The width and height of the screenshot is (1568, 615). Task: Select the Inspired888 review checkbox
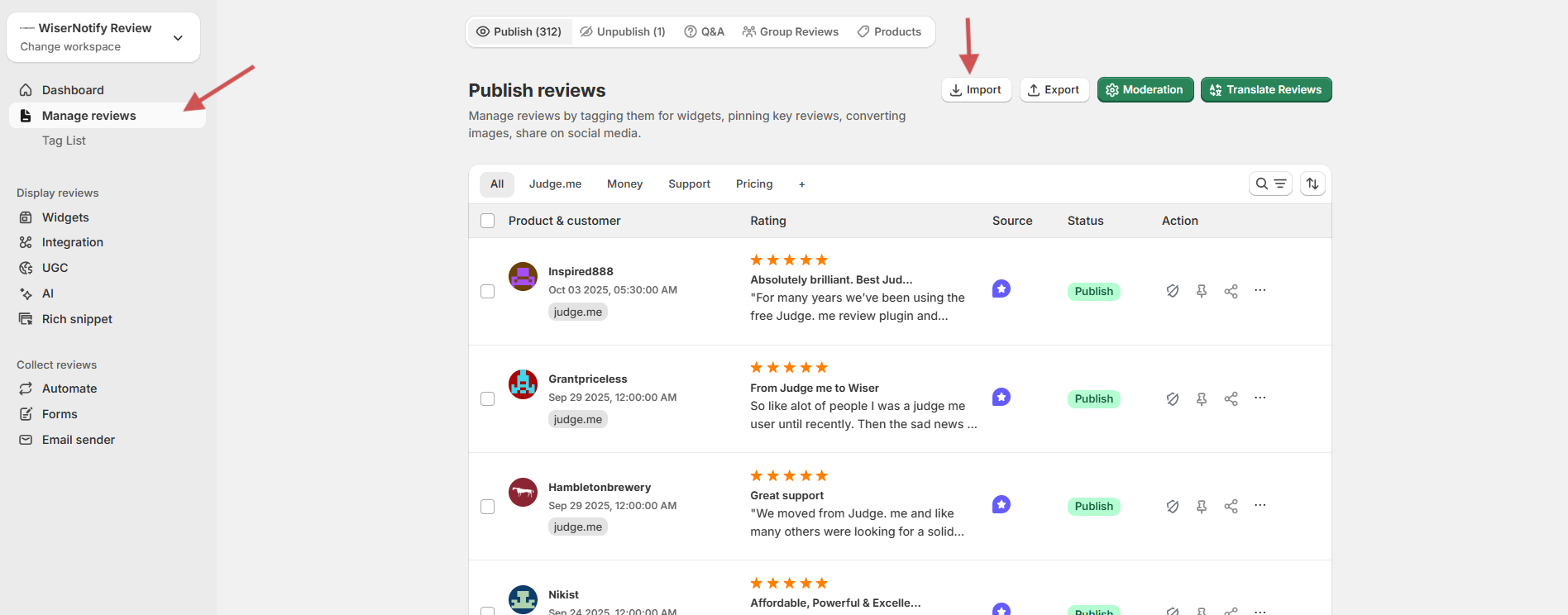[488, 292]
